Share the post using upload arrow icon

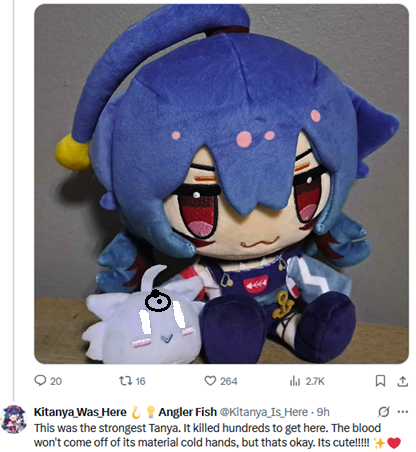(x=403, y=381)
